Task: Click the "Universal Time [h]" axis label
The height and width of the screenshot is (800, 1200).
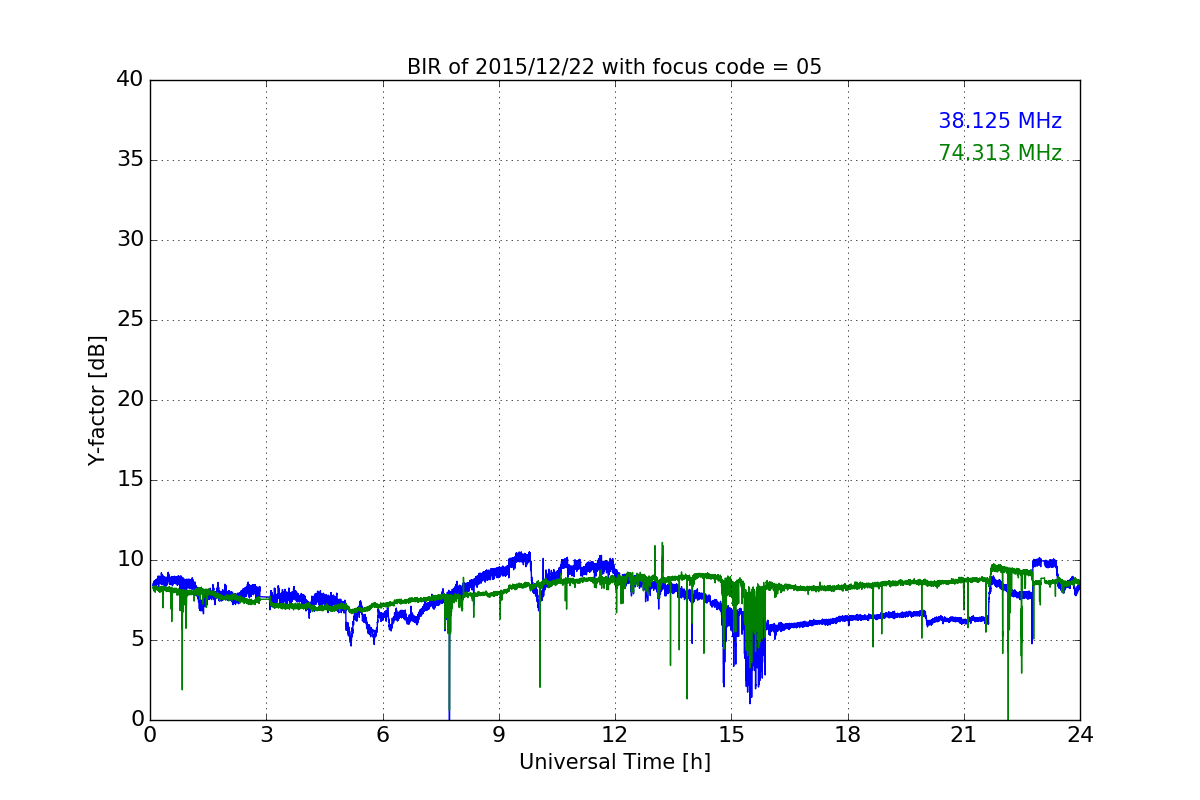Action: [615, 762]
